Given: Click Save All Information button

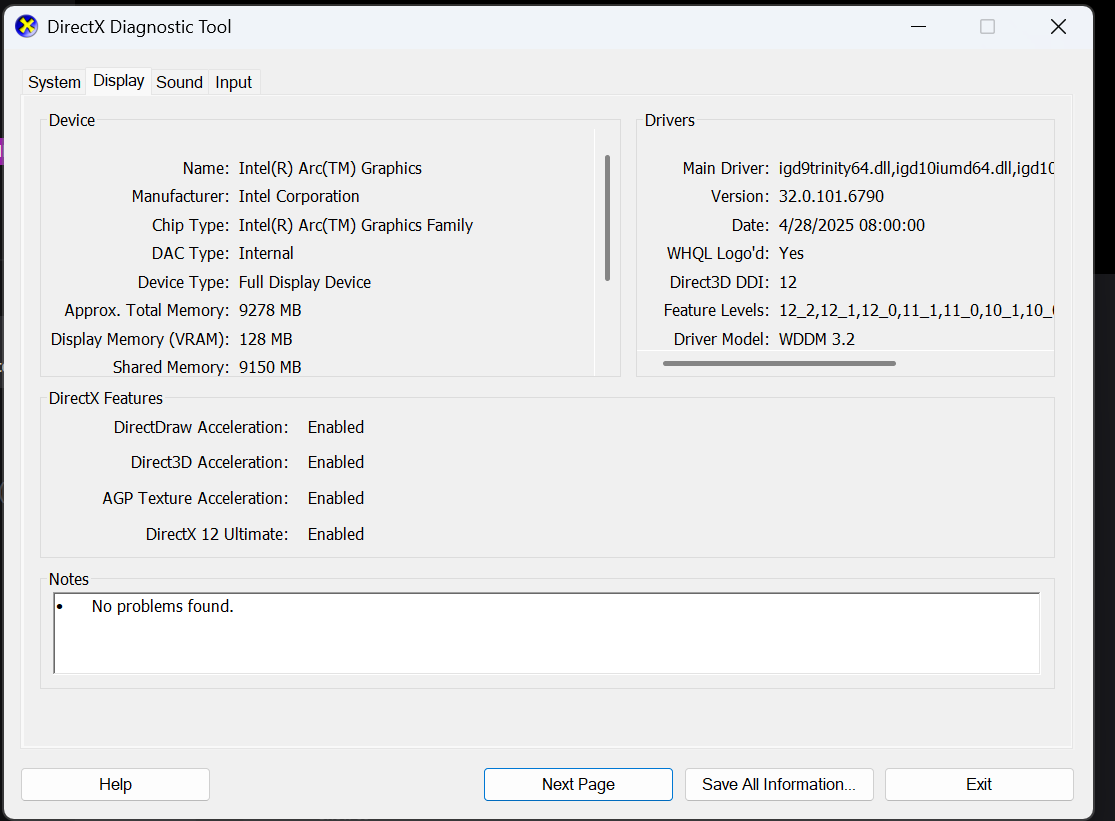Looking at the screenshot, I should pos(779,784).
